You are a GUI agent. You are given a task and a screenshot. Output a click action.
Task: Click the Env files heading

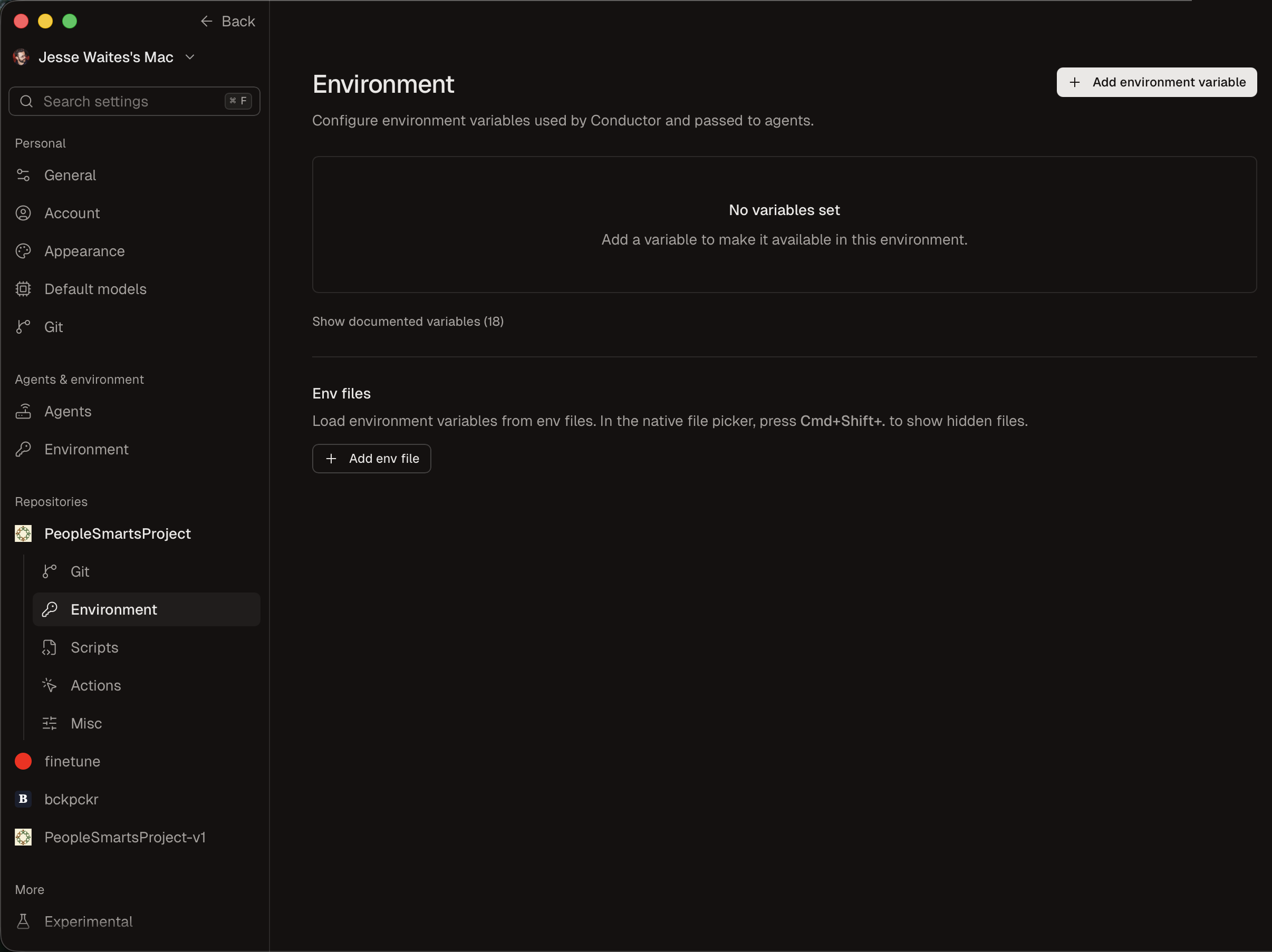click(342, 394)
